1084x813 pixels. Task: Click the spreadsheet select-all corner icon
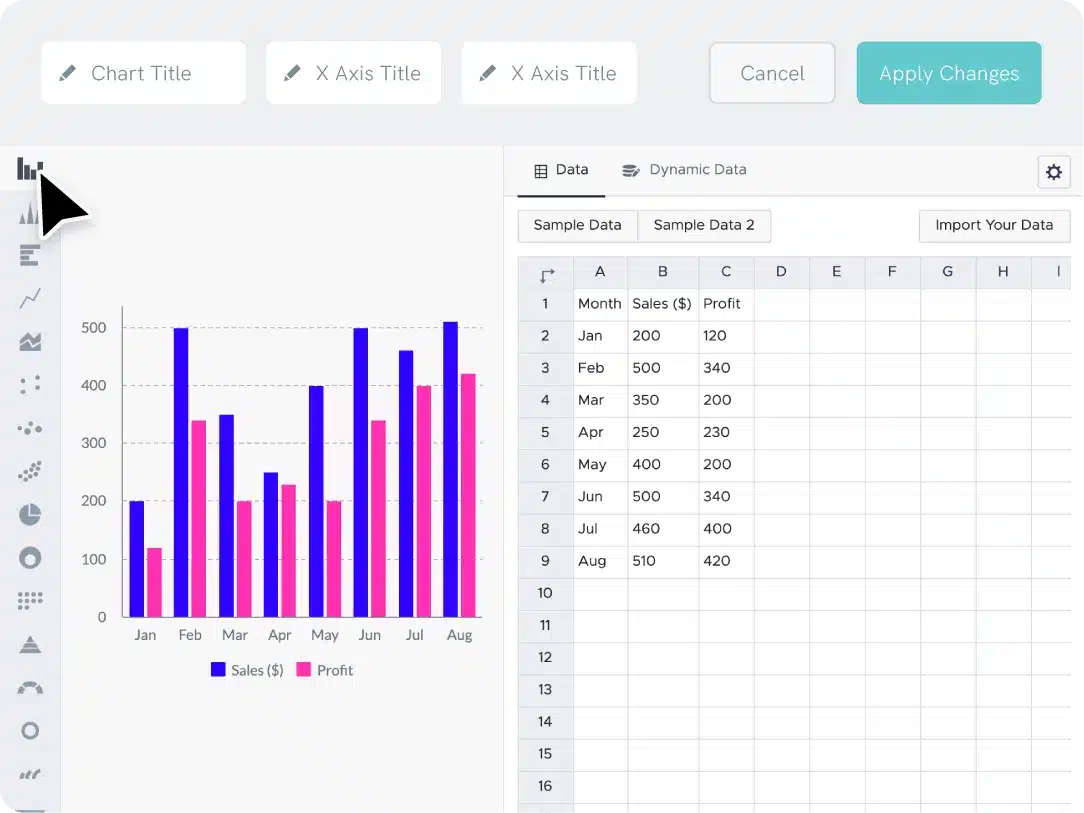click(547, 275)
